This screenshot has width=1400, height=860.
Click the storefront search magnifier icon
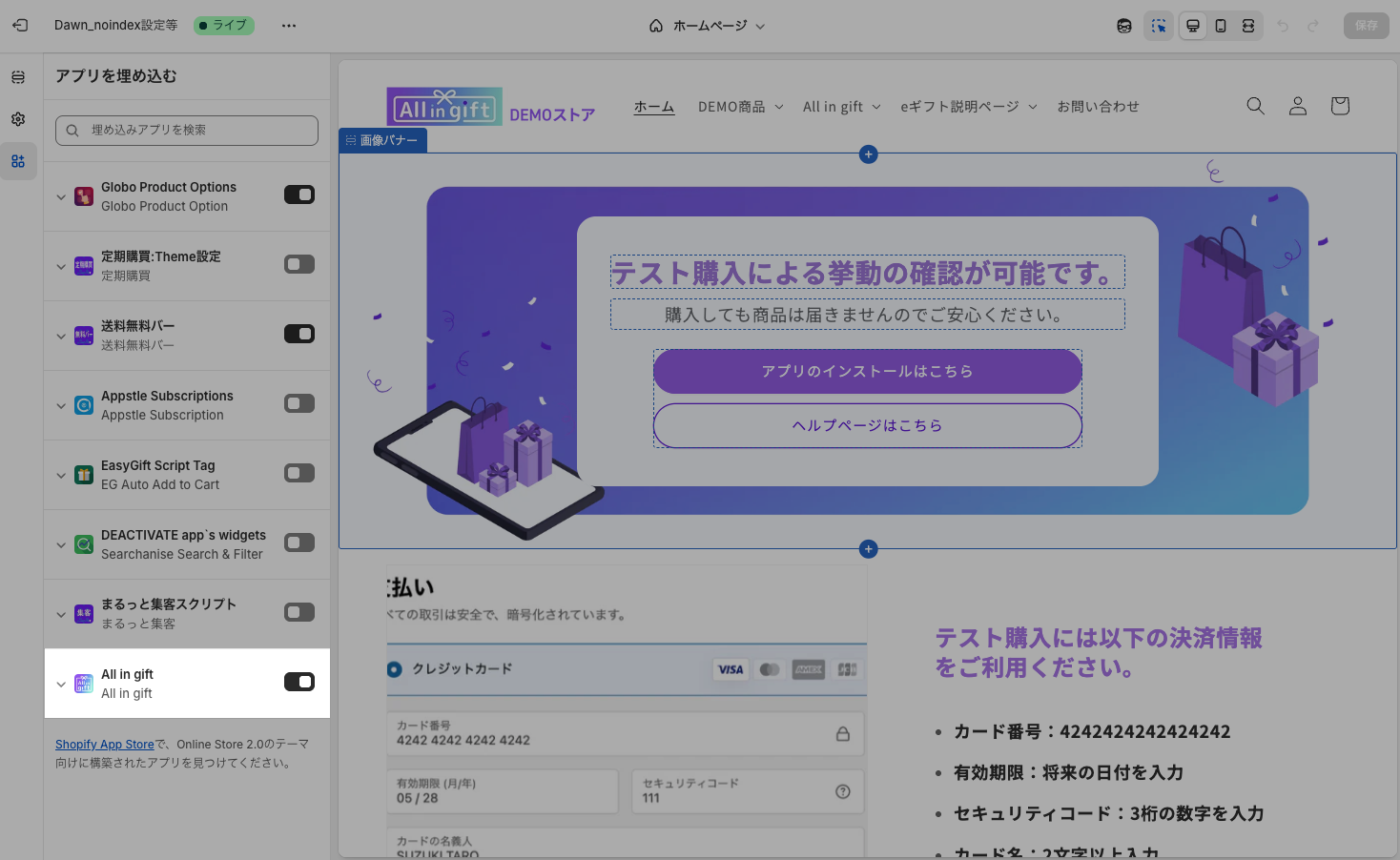click(x=1256, y=106)
